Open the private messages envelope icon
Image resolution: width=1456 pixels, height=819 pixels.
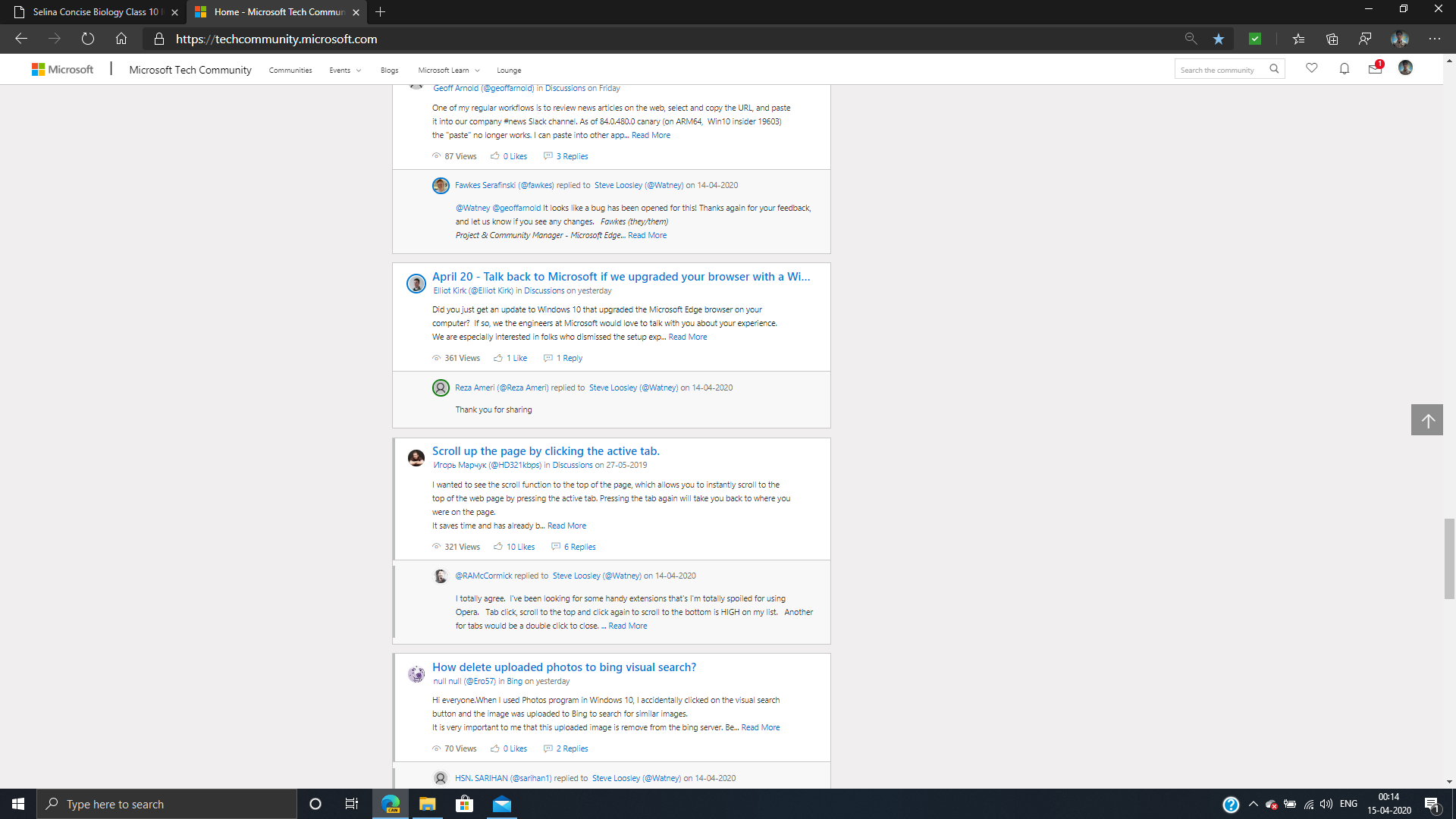[1375, 68]
